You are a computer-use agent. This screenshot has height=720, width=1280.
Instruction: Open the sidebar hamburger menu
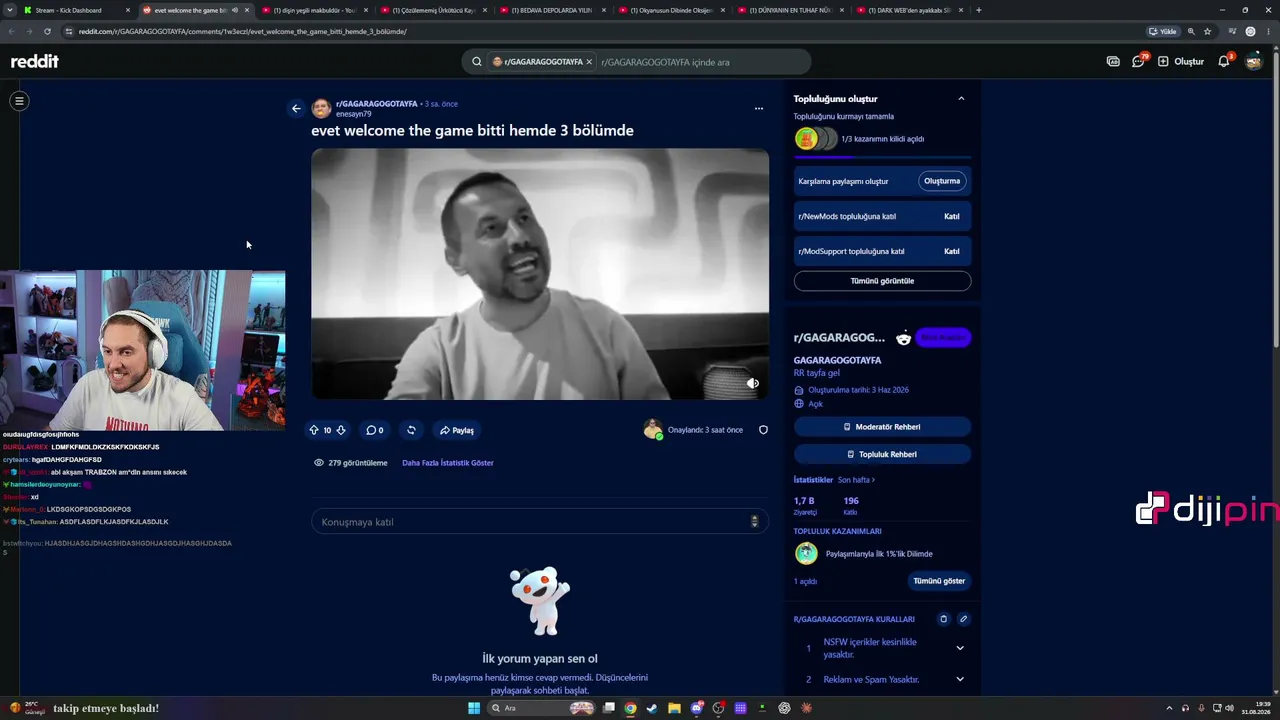click(19, 100)
